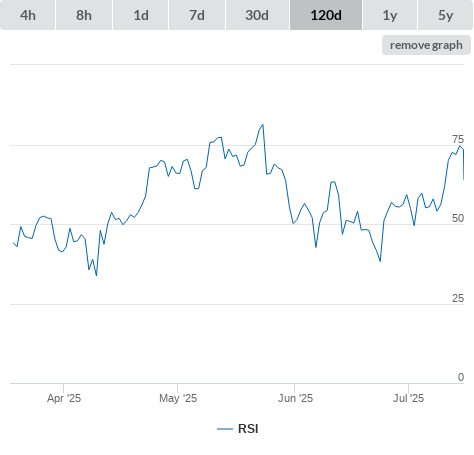Screen dimensions: 474x455
Task: Click the 25 y-axis level label
Action: [x=458, y=298]
